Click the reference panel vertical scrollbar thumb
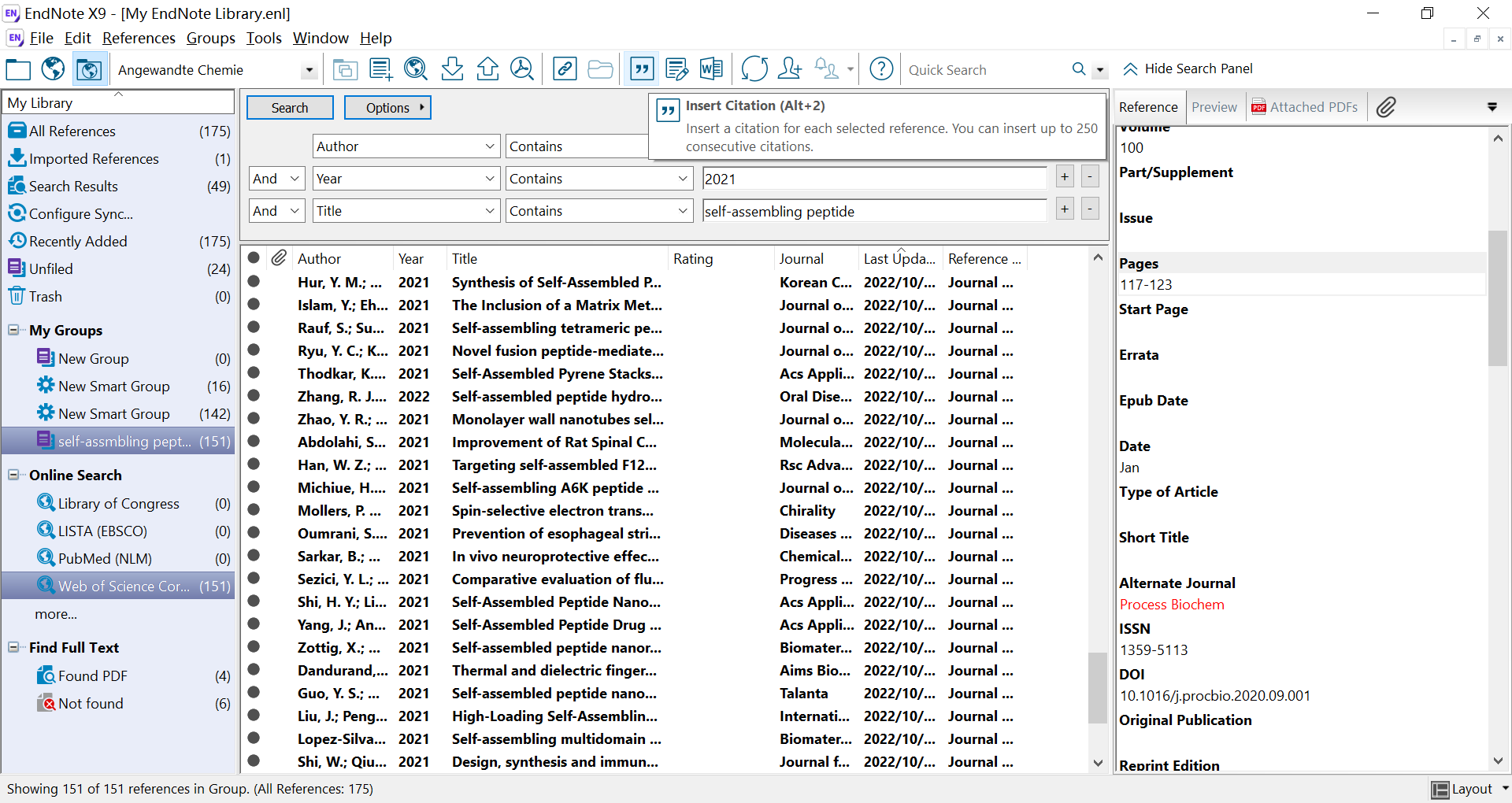 [x=1498, y=298]
